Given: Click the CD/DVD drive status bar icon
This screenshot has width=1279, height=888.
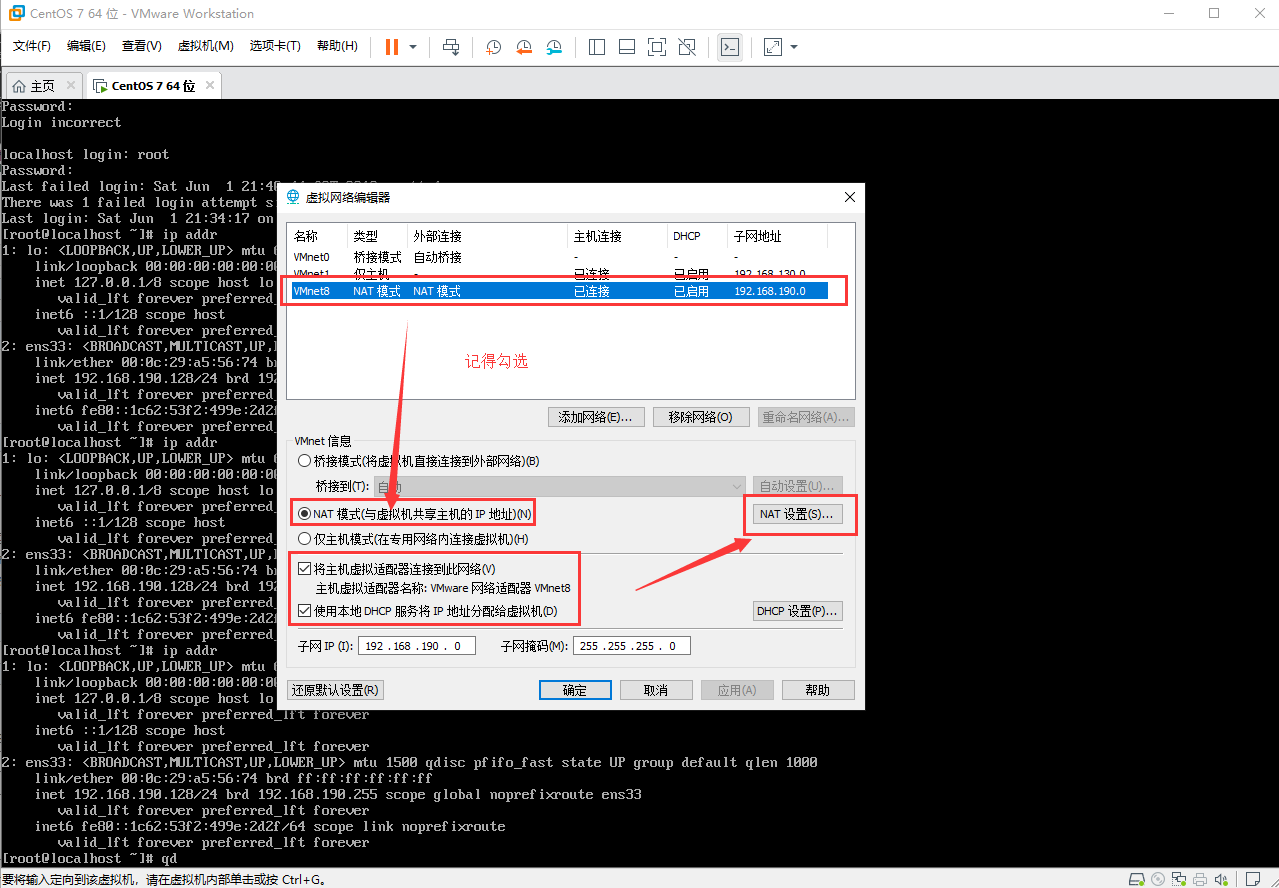Looking at the screenshot, I should point(1160,880).
